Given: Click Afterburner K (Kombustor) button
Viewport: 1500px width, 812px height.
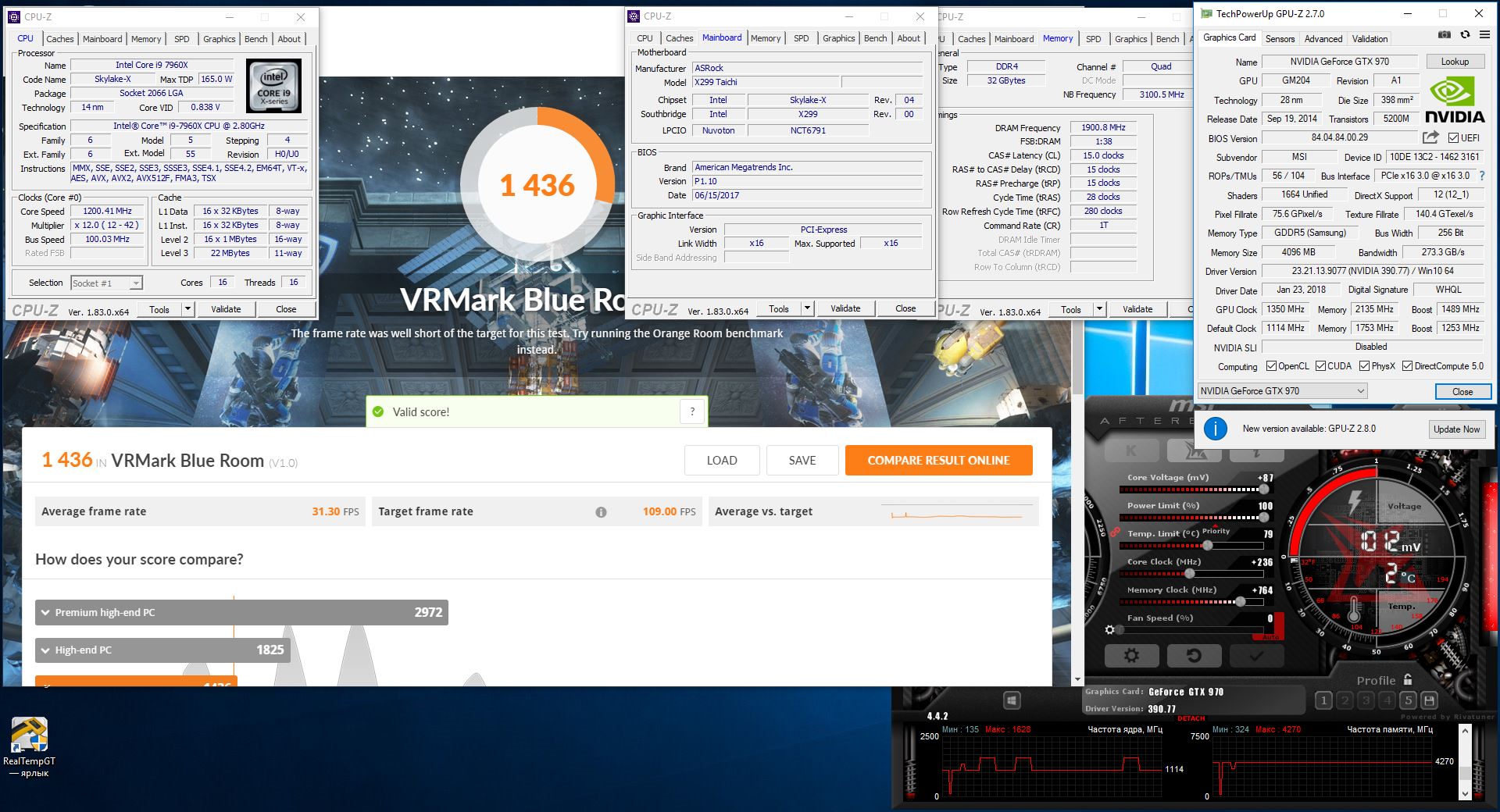Looking at the screenshot, I should (x=1131, y=451).
